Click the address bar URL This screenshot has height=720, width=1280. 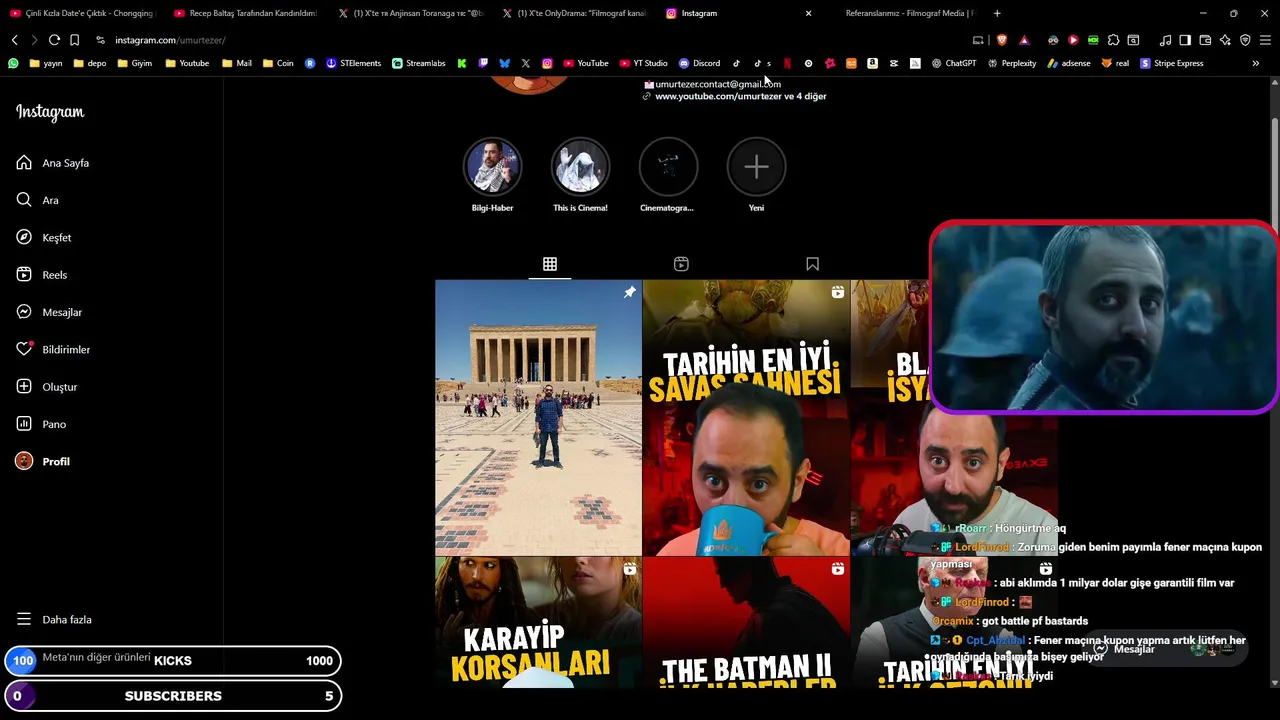coord(170,40)
